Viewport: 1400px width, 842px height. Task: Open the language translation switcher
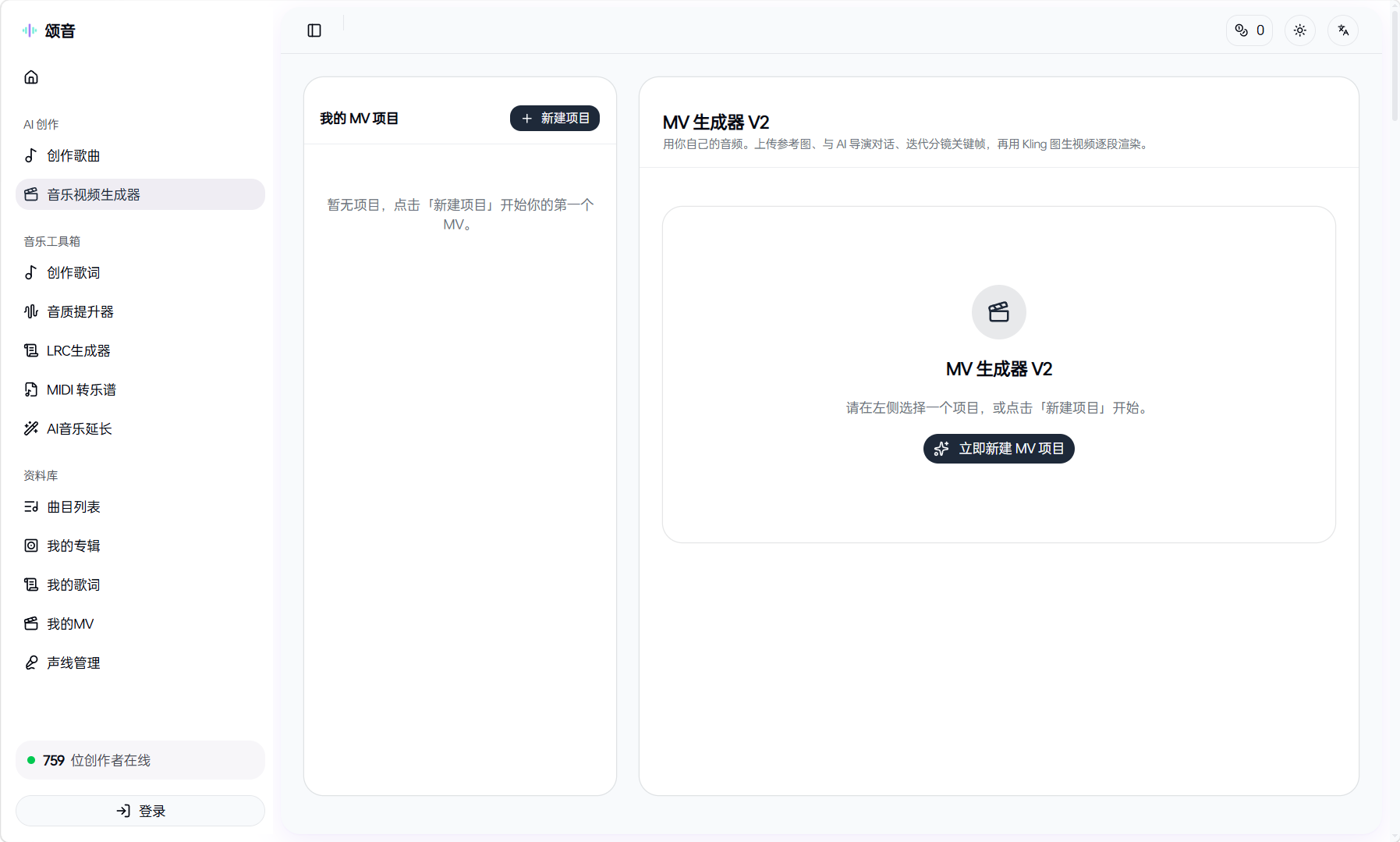click(x=1343, y=30)
